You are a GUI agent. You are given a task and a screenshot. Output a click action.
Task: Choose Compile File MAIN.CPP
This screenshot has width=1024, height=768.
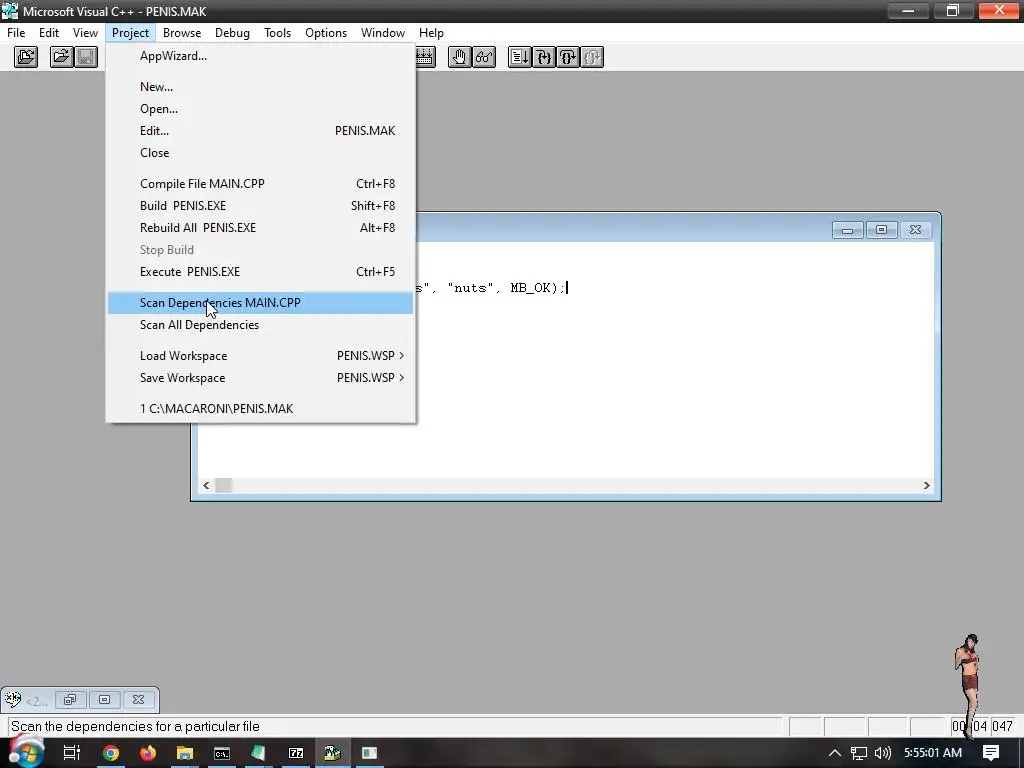pyautogui.click(x=261, y=184)
